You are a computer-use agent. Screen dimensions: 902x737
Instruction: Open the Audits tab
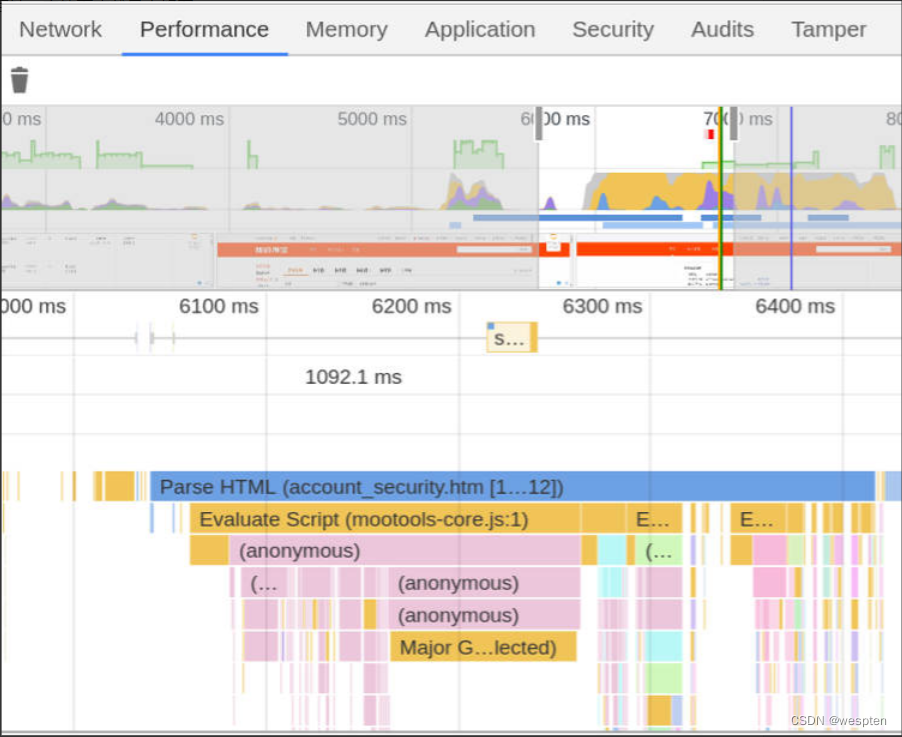point(722,30)
